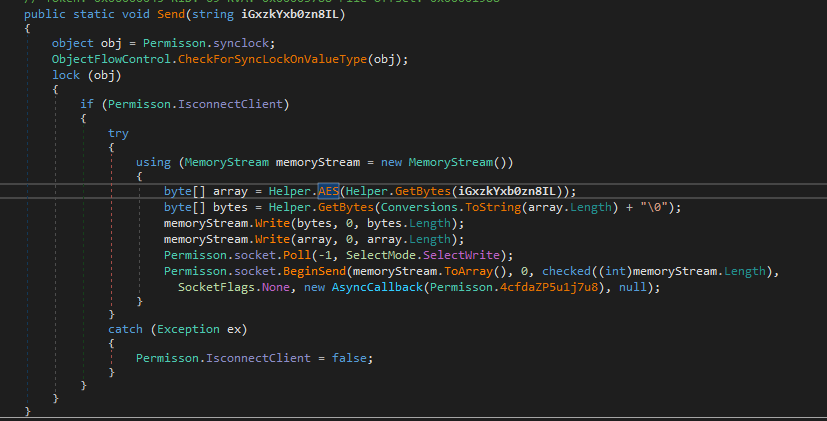827x421 pixels.
Task: Click the ToArray method call
Action: point(468,271)
